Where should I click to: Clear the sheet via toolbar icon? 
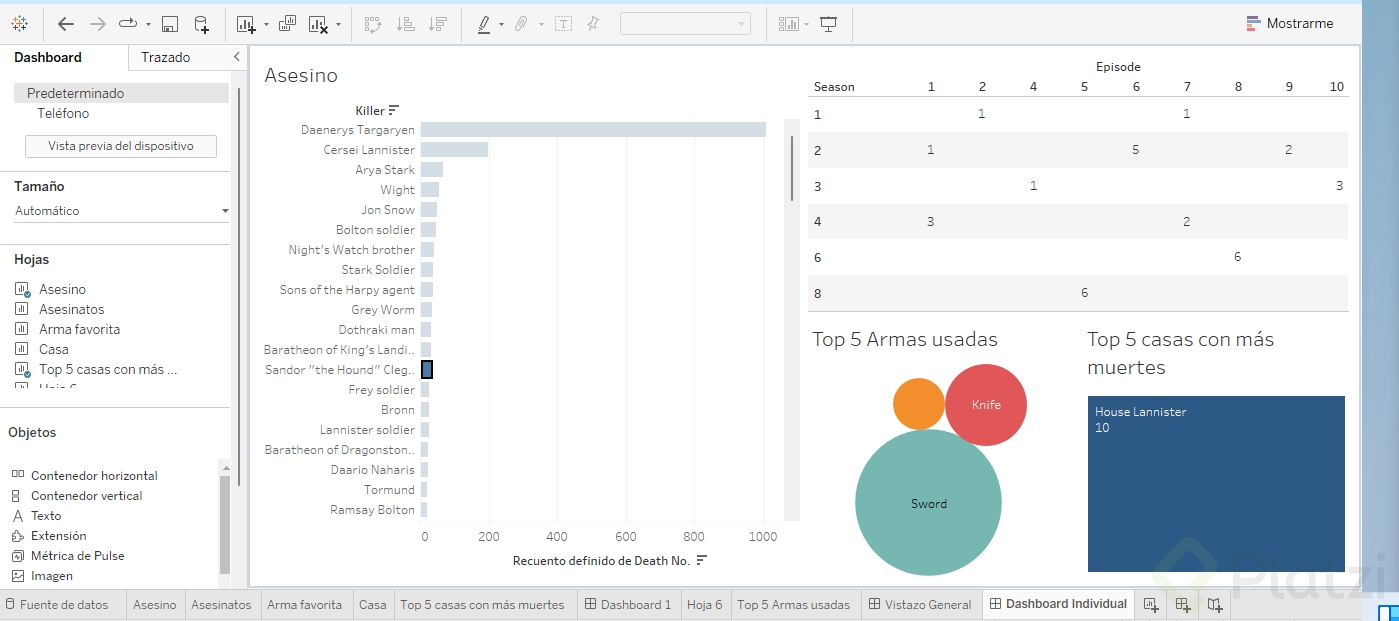[x=319, y=24]
